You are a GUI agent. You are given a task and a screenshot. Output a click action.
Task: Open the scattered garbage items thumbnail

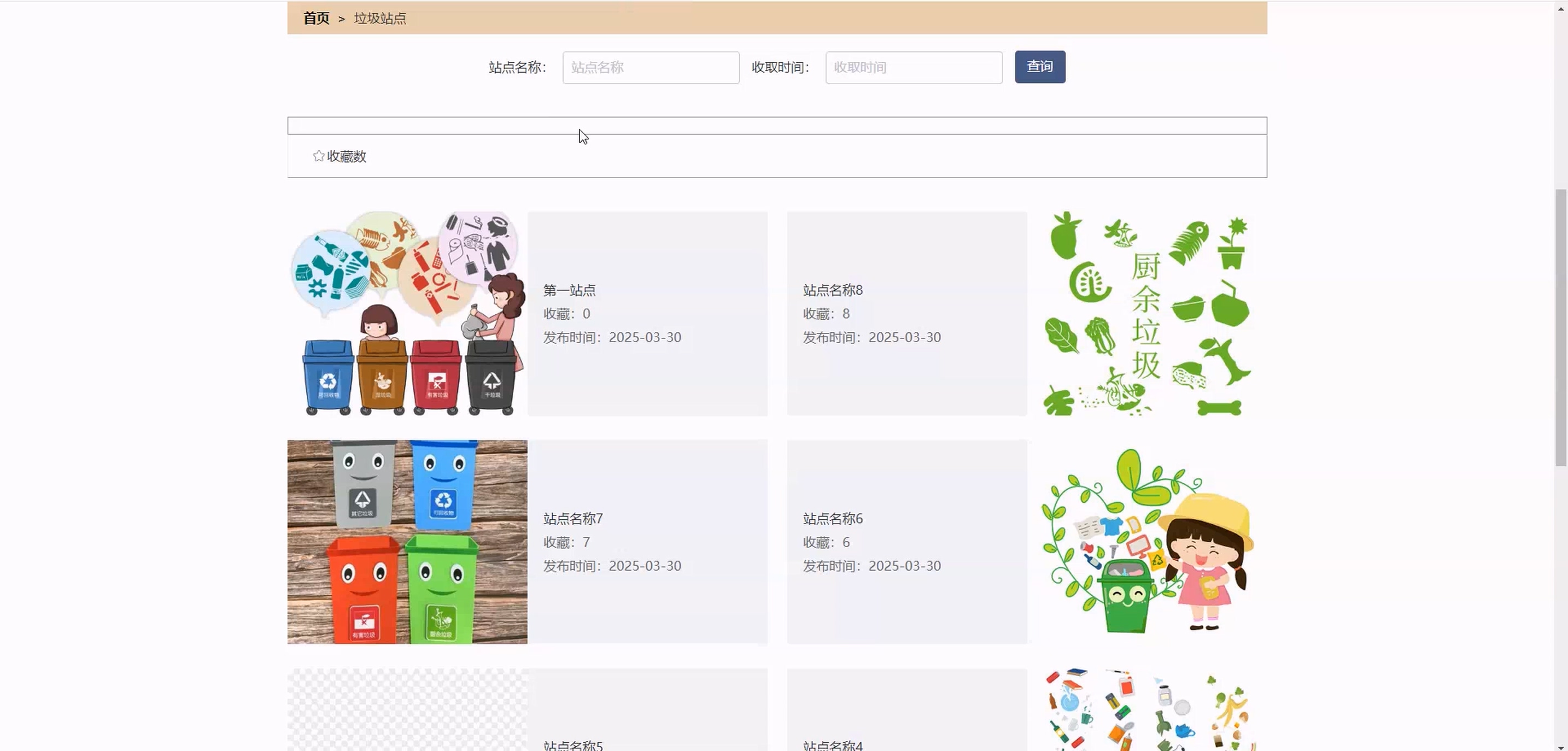(1147, 709)
